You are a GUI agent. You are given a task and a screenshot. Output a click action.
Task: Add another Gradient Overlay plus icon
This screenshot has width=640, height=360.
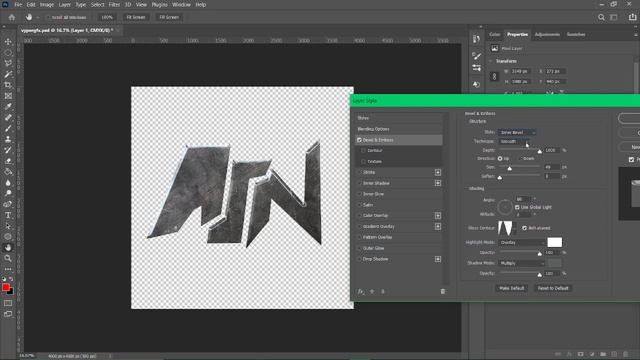click(438, 227)
